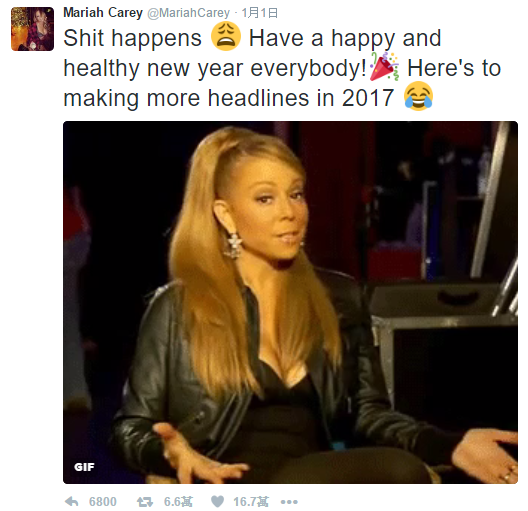Open the tweet via the 1月1日 timestamp

point(260,13)
